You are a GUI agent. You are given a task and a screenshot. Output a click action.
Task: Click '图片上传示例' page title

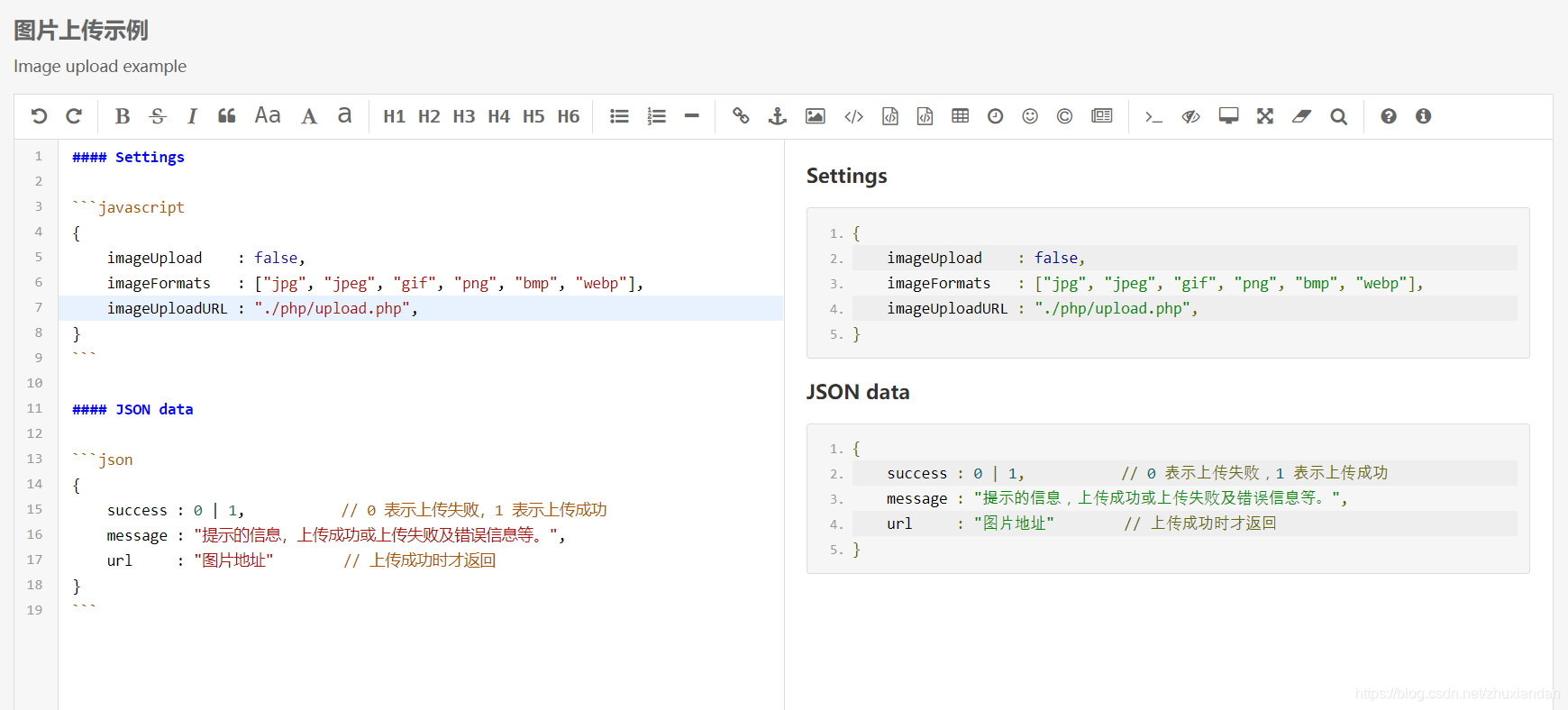81,31
